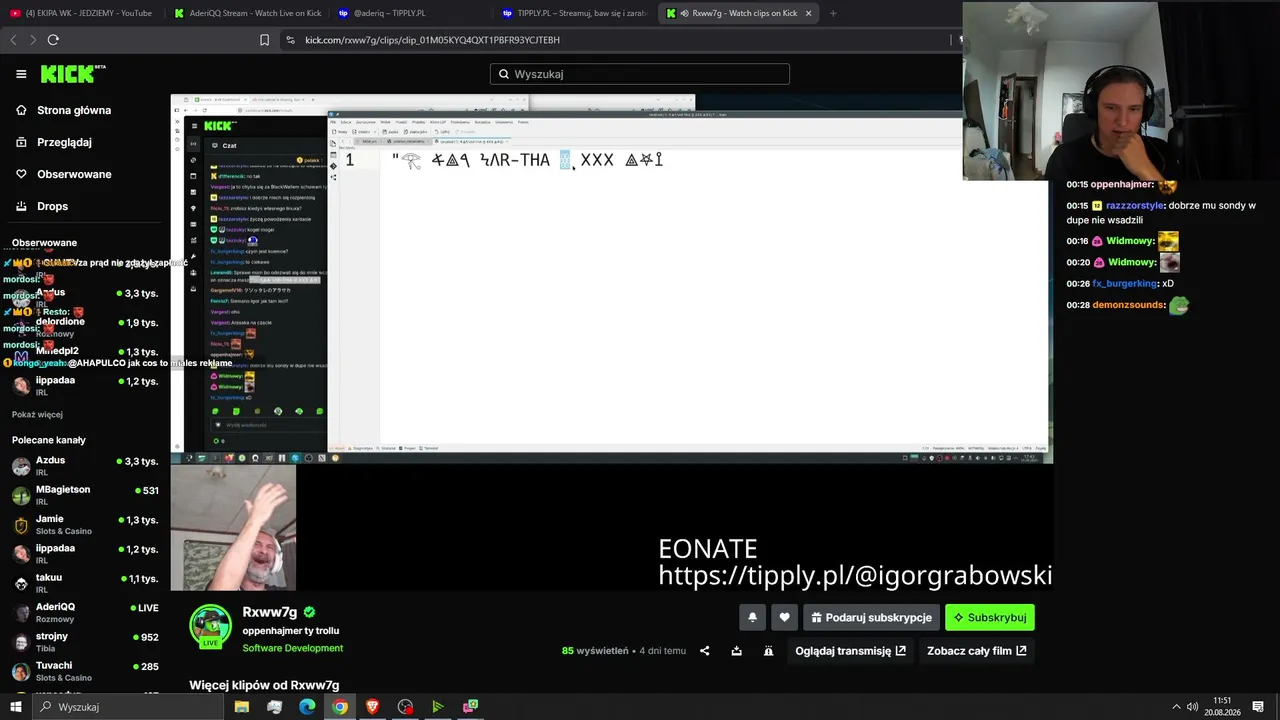Image resolution: width=1280 pixels, height=720 pixels.
Task: Focus the Kick Wyszukaj search field
Action: [640, 74]
